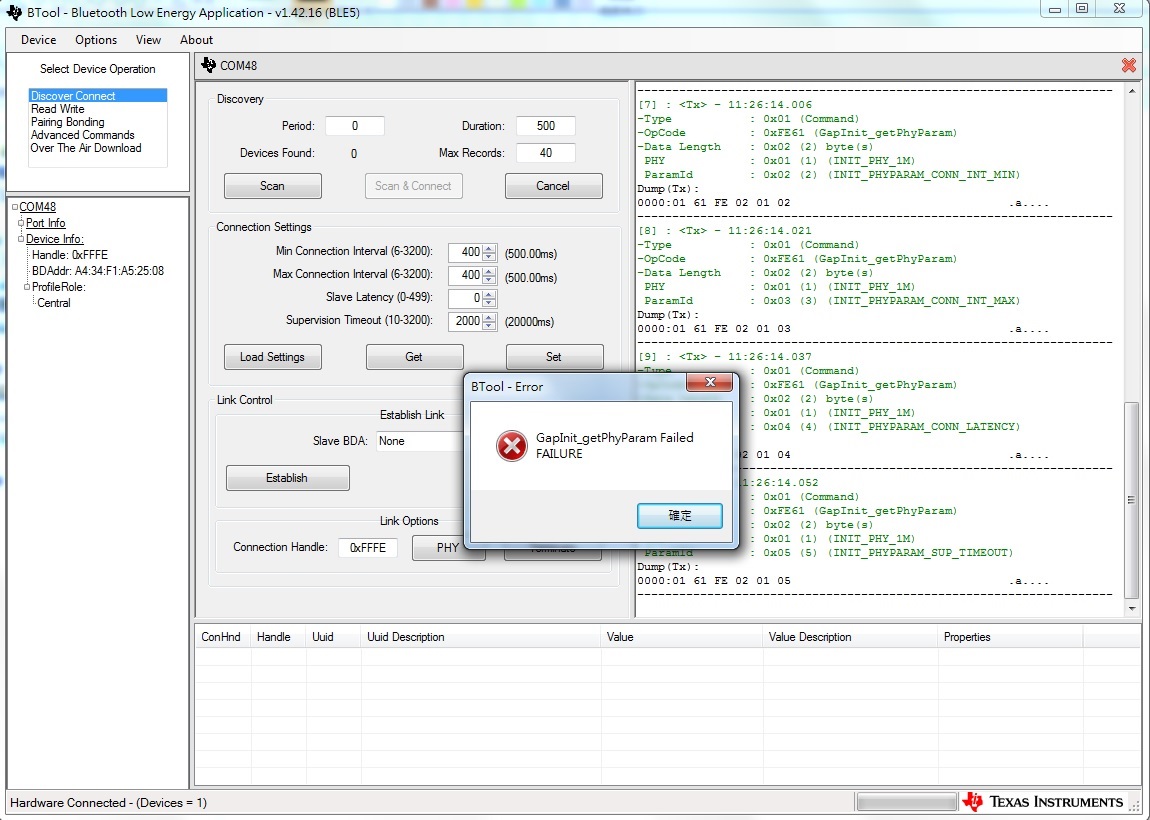Viewport: 1150px width, 820px height.
Task: Click the Set connection settings button
Action: coord(554,356)
